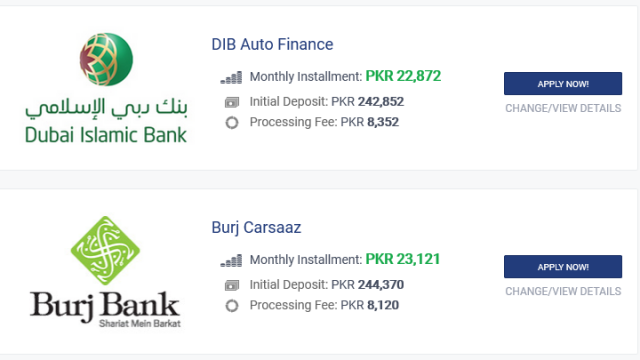640x360 pixels.
Task: Open Change/View Details for DIB Auto Finance
Action: pyautogui.click(x=563, y=109)
